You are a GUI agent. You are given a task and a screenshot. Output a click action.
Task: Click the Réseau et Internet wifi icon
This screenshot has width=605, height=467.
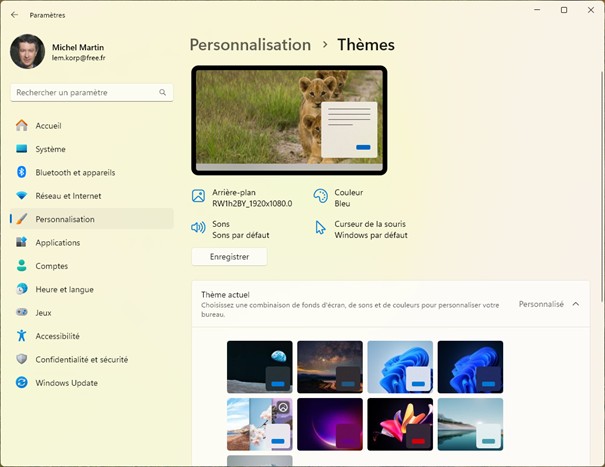(22, 195)
